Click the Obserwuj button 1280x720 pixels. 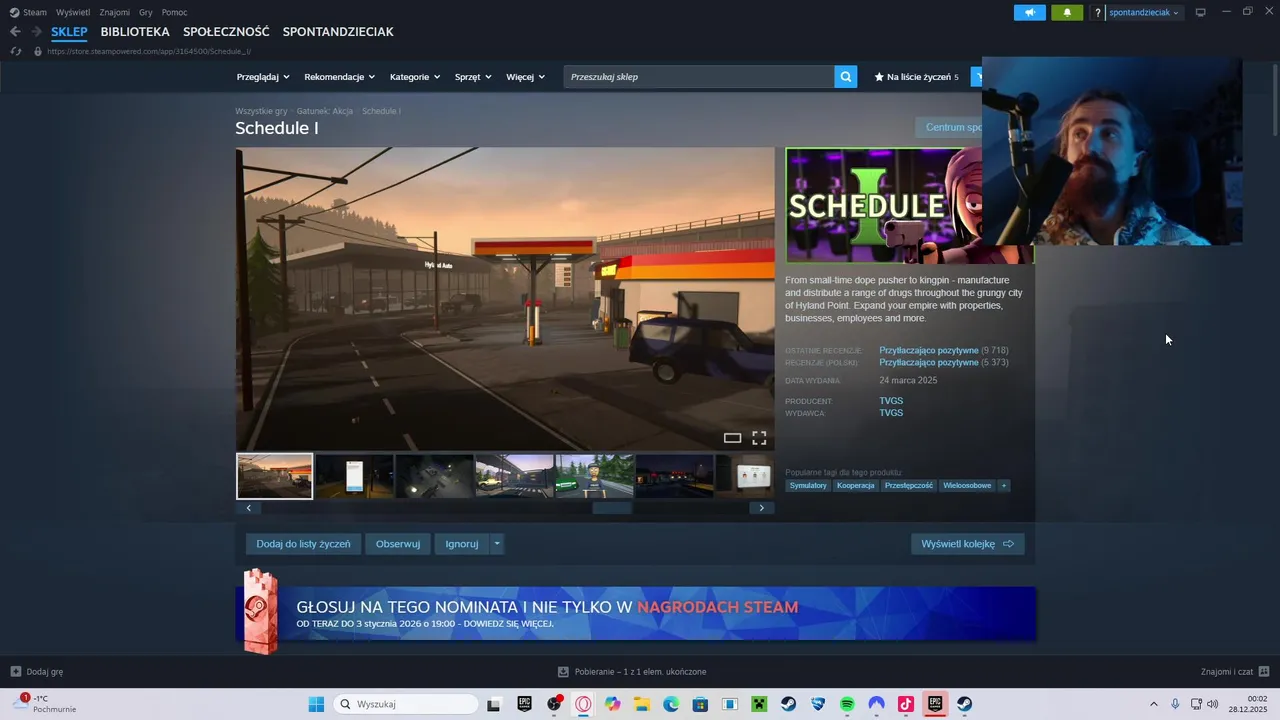398,544
